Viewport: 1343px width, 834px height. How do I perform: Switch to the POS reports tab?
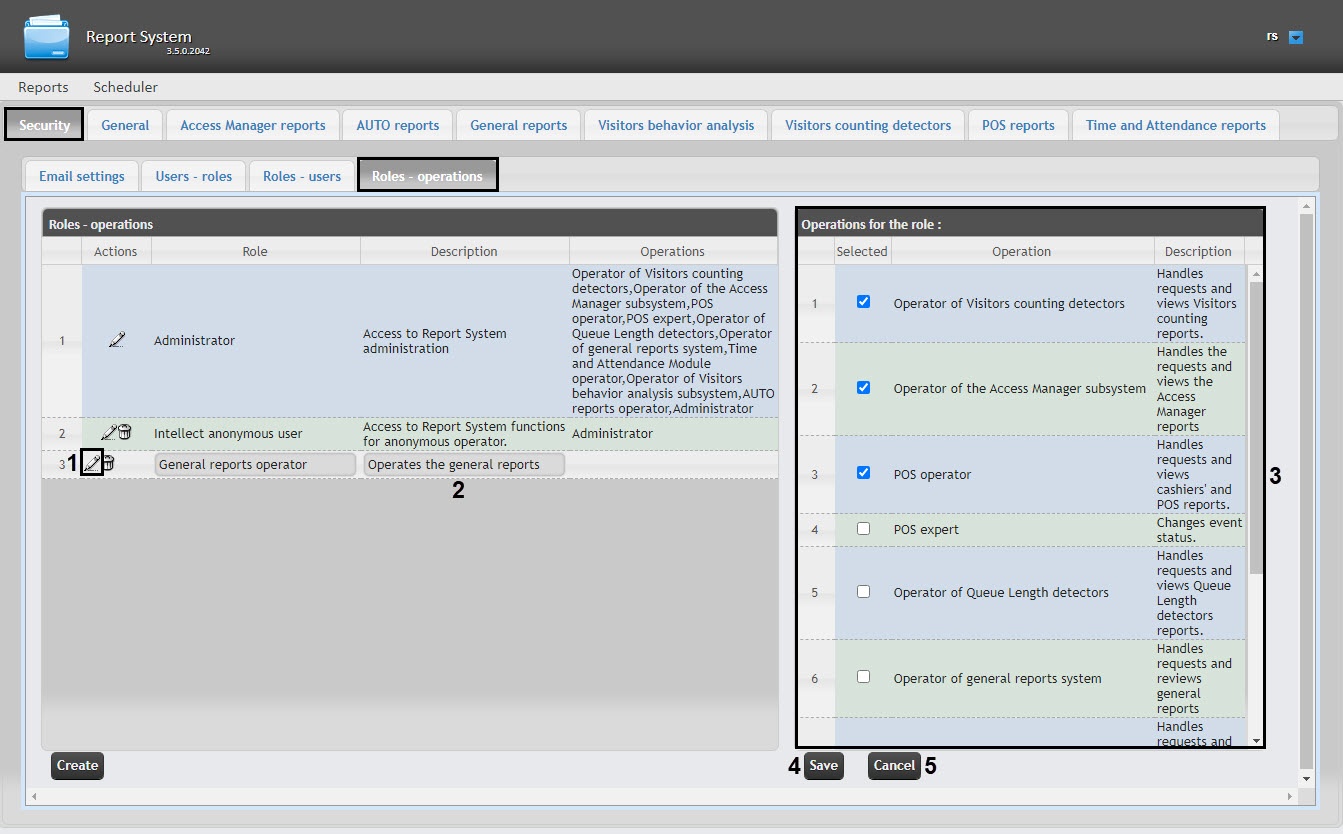pos(1017,125)
